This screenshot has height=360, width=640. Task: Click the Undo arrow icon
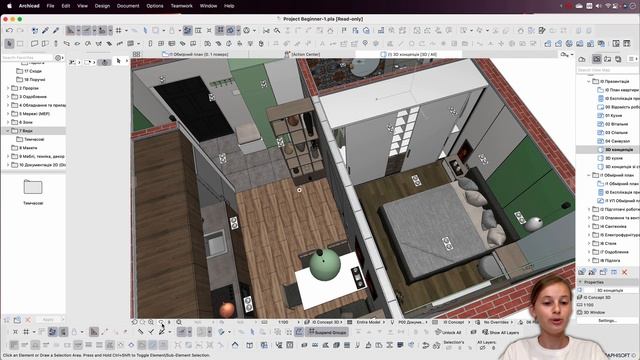tap(9, 31)
